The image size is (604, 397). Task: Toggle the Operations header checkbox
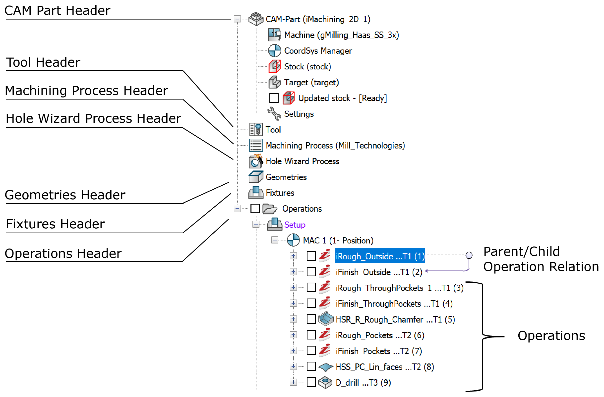[x=255, y=208]
